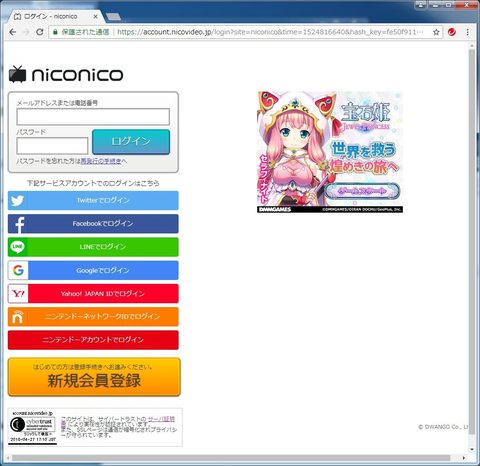Open a new browser tab

(114, 16)
